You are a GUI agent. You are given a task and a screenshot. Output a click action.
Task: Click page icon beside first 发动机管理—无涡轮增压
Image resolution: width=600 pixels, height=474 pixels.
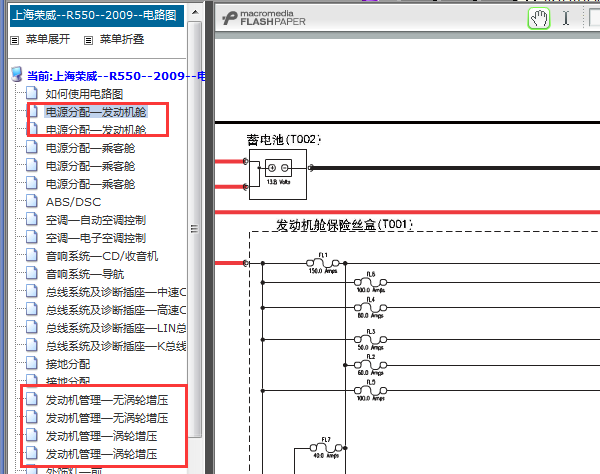pyautogui.click(x=32, y=399)
